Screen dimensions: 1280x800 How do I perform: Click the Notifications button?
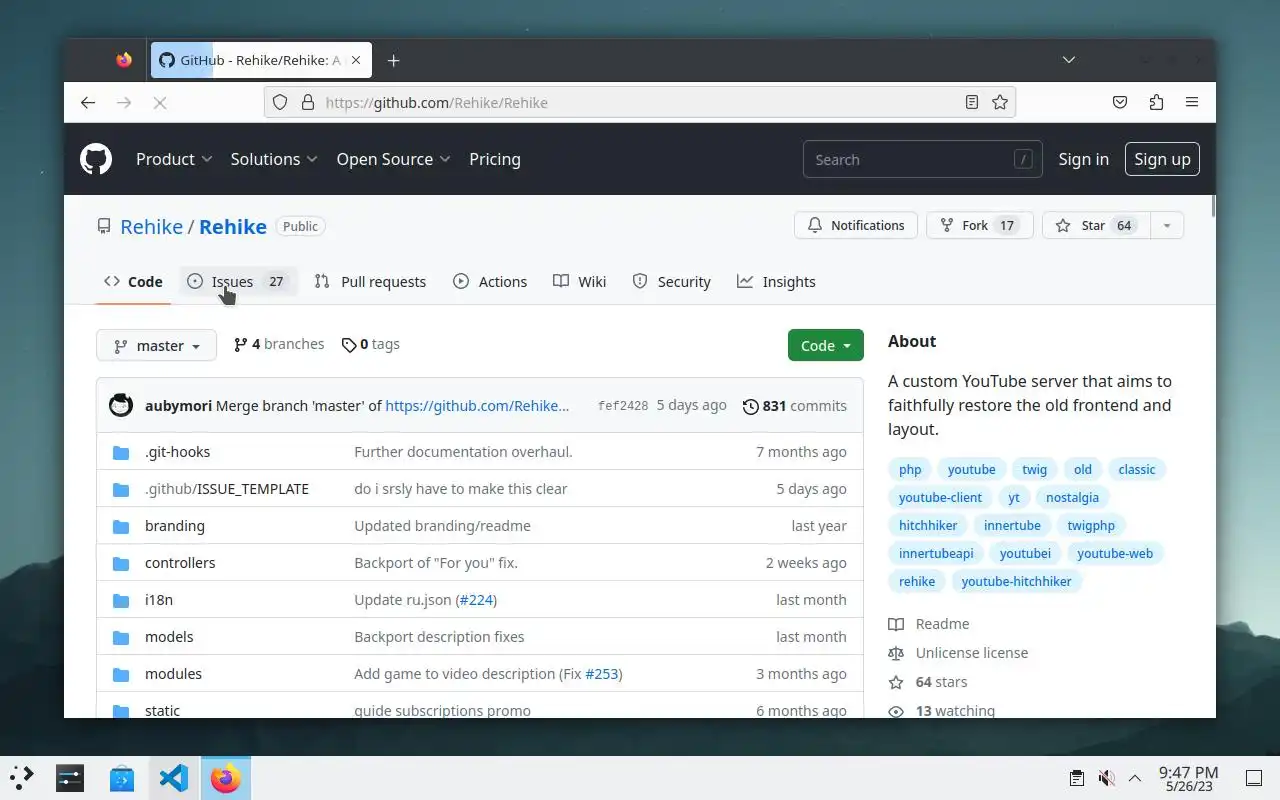tap(856, 225)
